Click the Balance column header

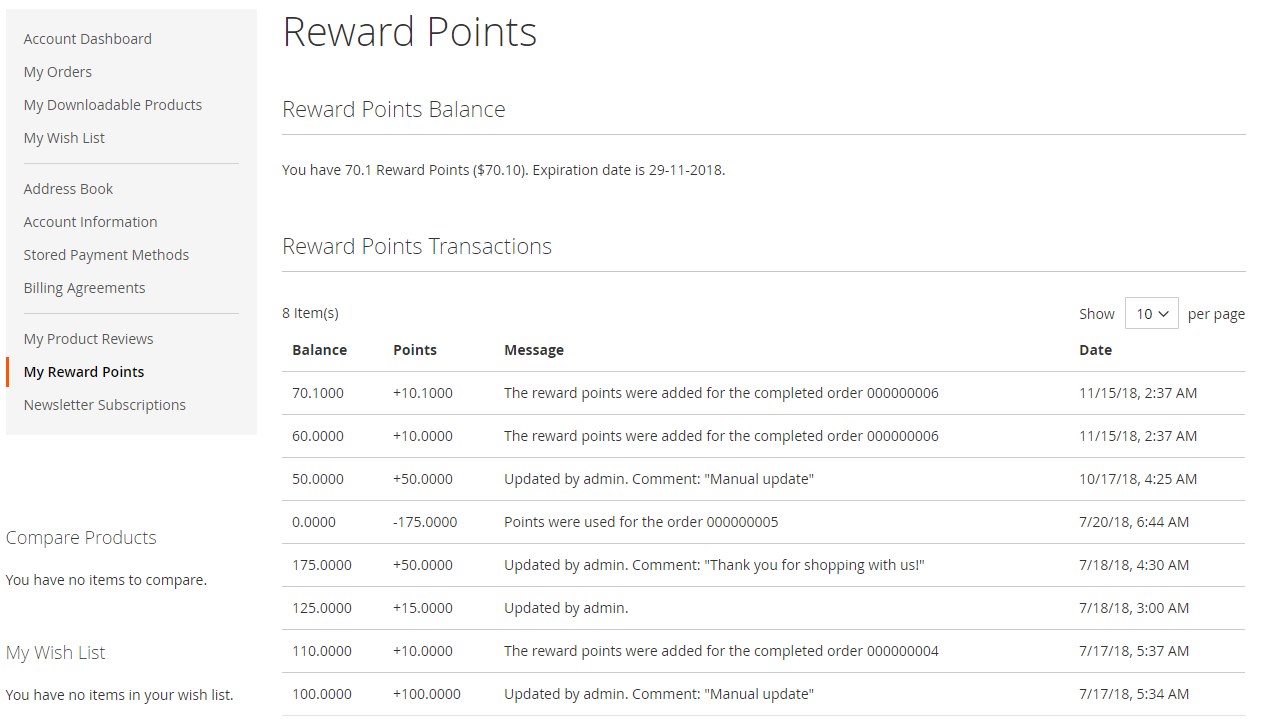click(x=319, y=350)
